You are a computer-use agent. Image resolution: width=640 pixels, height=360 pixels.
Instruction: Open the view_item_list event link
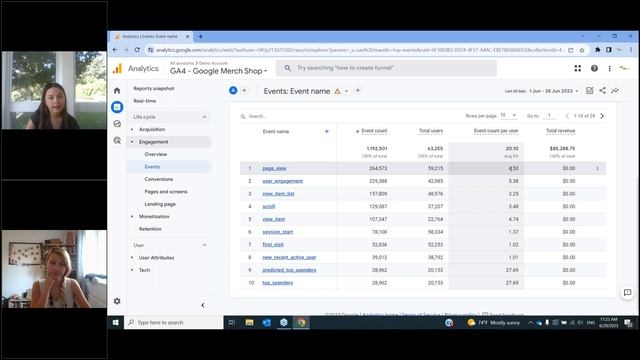click(278, 194)
